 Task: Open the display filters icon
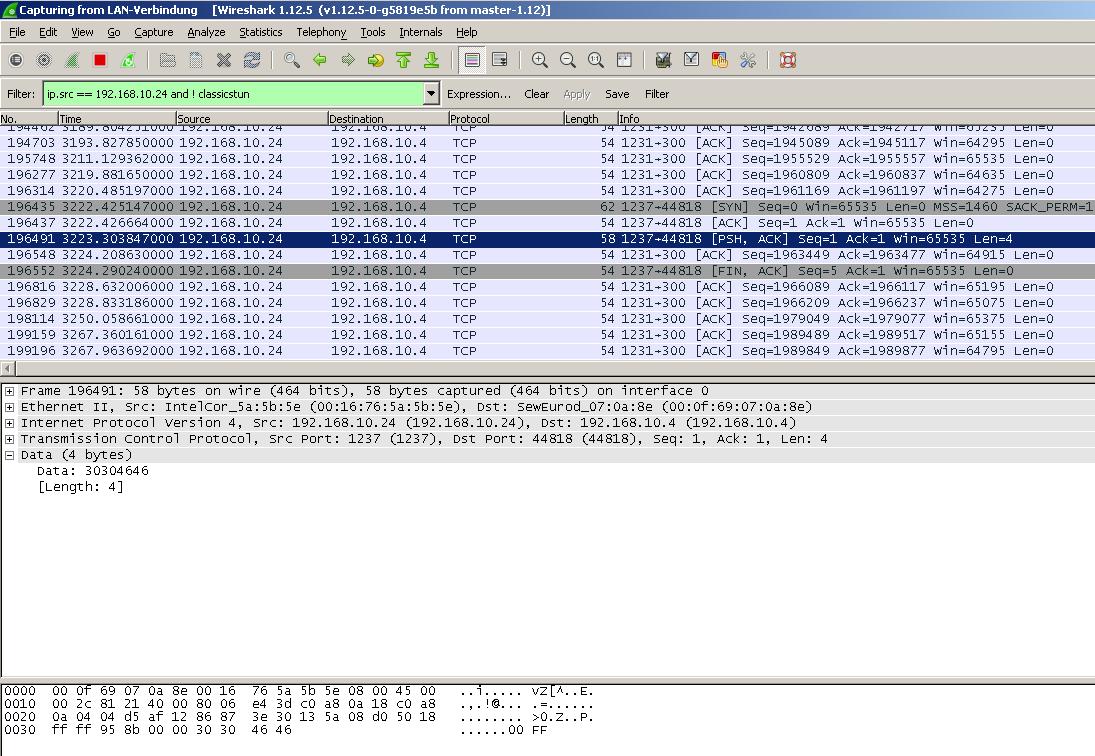(691, 60)
